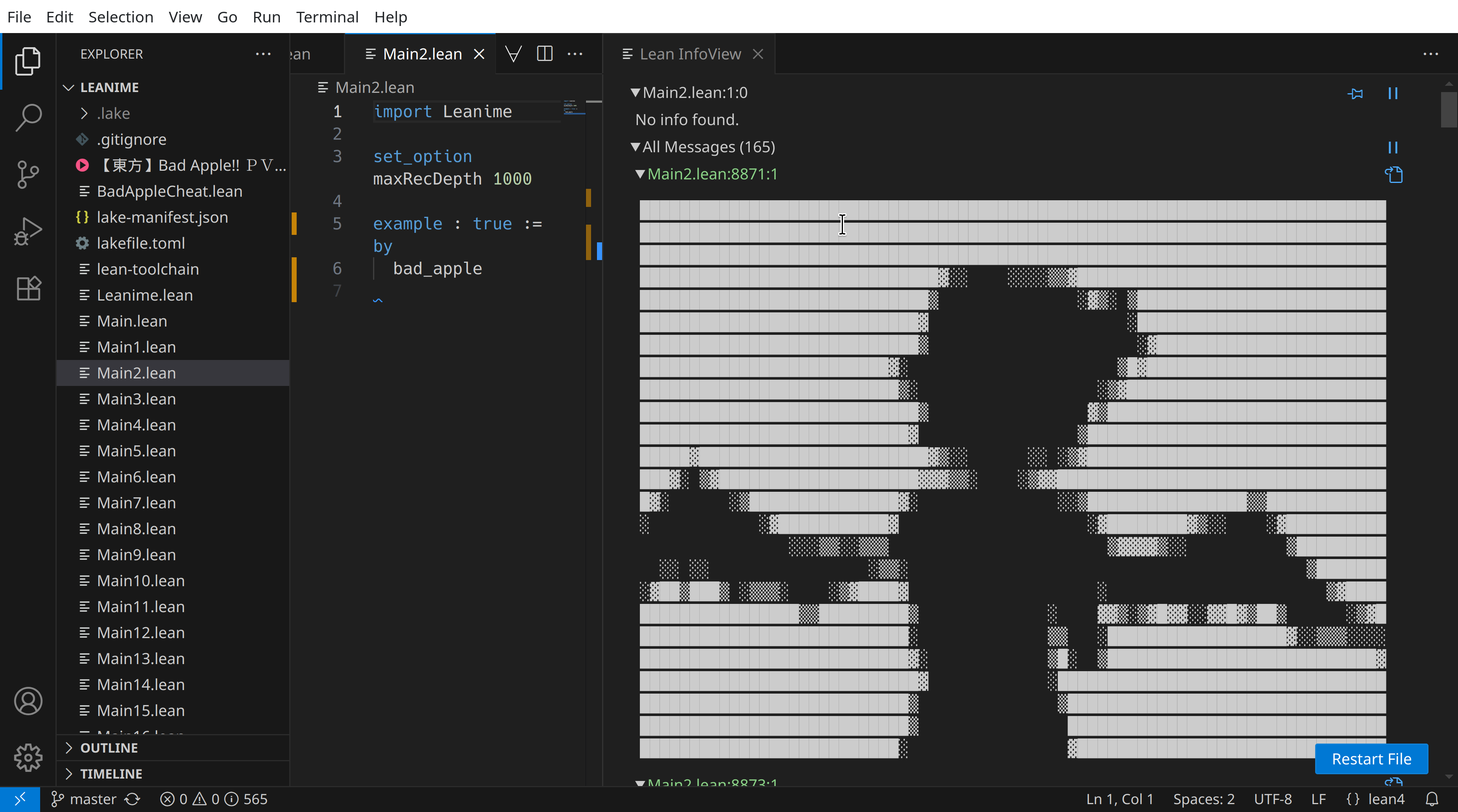
Task: Open the Go menu
Action: point(227,17)
